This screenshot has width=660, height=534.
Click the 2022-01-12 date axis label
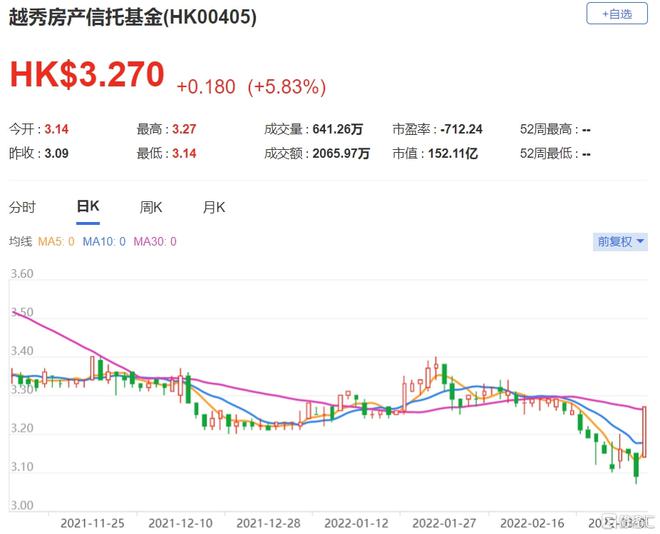click(x=357, y=523)
